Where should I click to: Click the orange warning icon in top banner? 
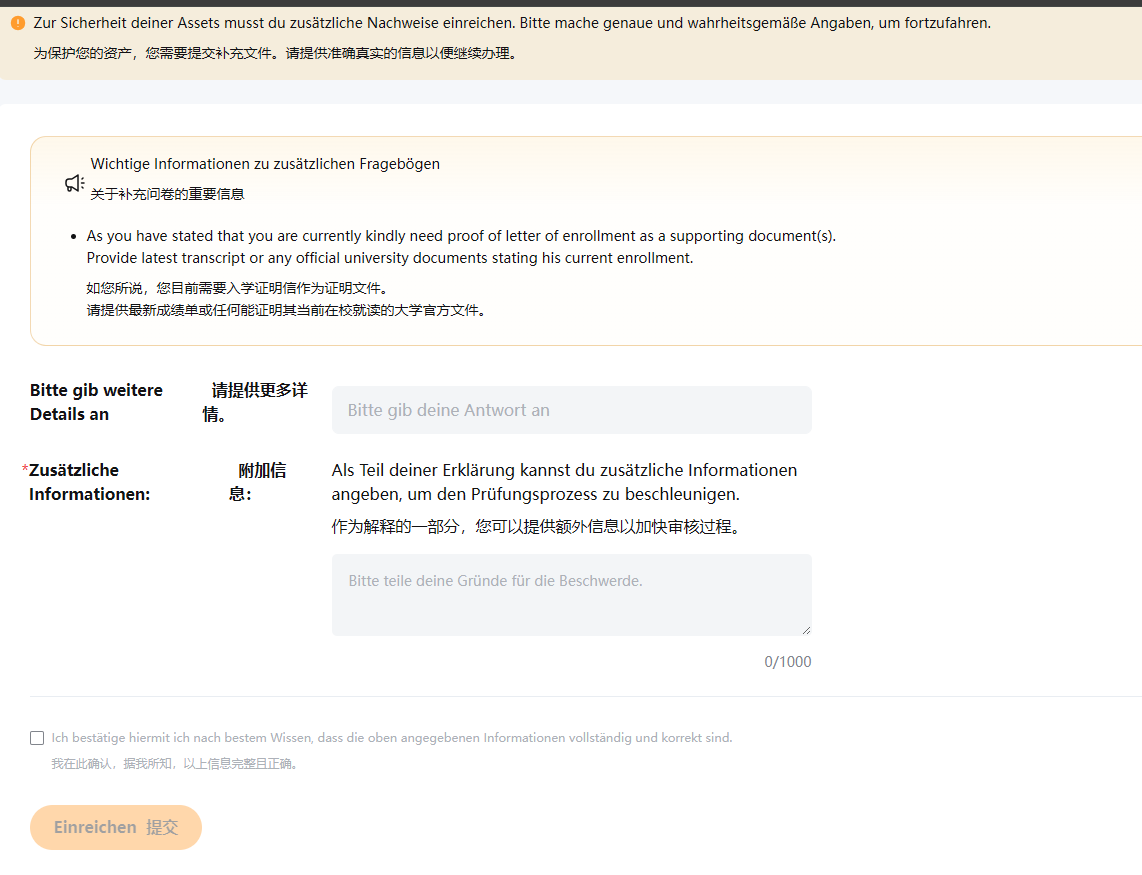pos(17,23)
